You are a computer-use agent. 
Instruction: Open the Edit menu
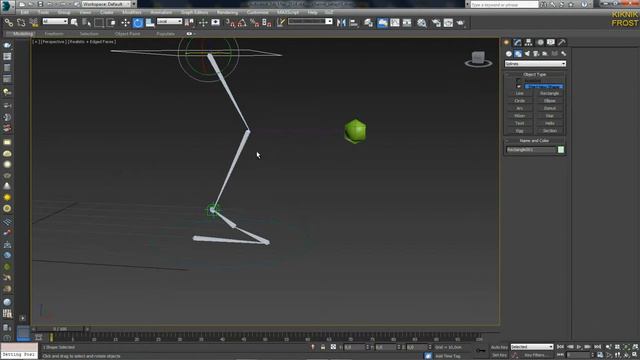[x=24, y=12]
